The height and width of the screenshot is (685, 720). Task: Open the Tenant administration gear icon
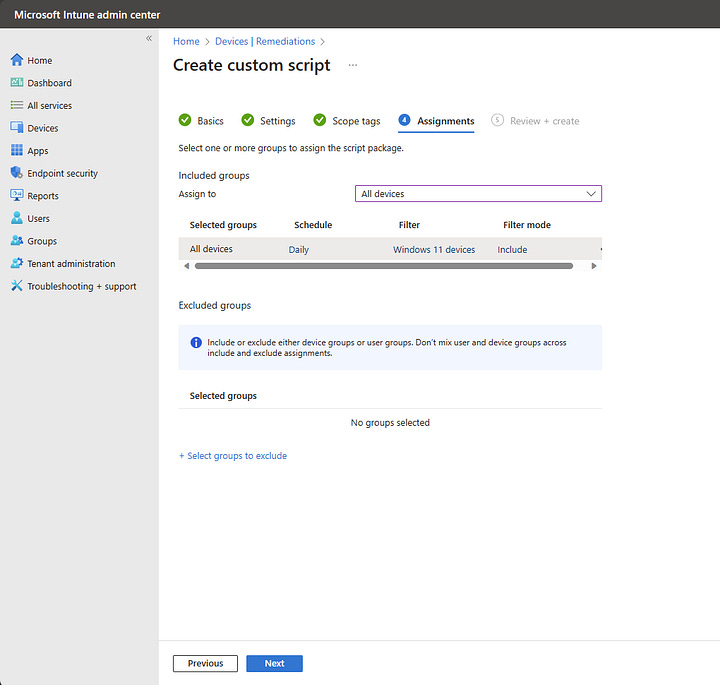(17, 263)
